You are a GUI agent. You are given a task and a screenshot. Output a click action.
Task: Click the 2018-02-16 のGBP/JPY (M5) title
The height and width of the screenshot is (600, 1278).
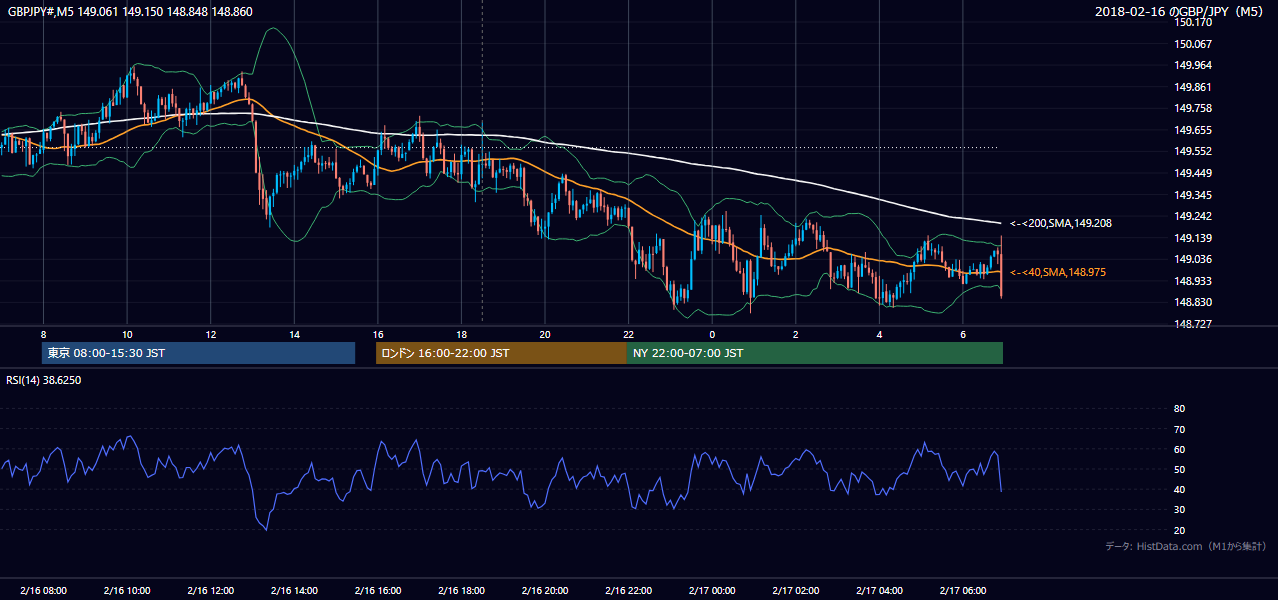[x=1180, y=12]
